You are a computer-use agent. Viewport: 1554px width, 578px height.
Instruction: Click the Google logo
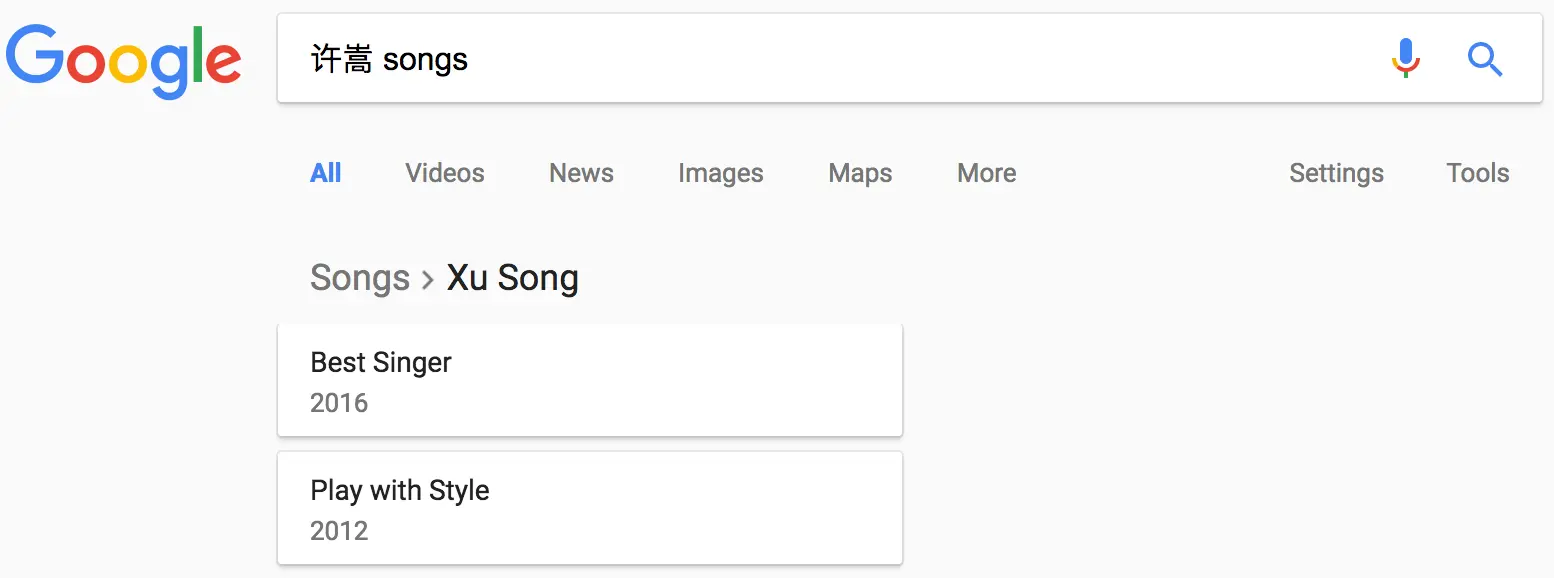tap(123, 60)
